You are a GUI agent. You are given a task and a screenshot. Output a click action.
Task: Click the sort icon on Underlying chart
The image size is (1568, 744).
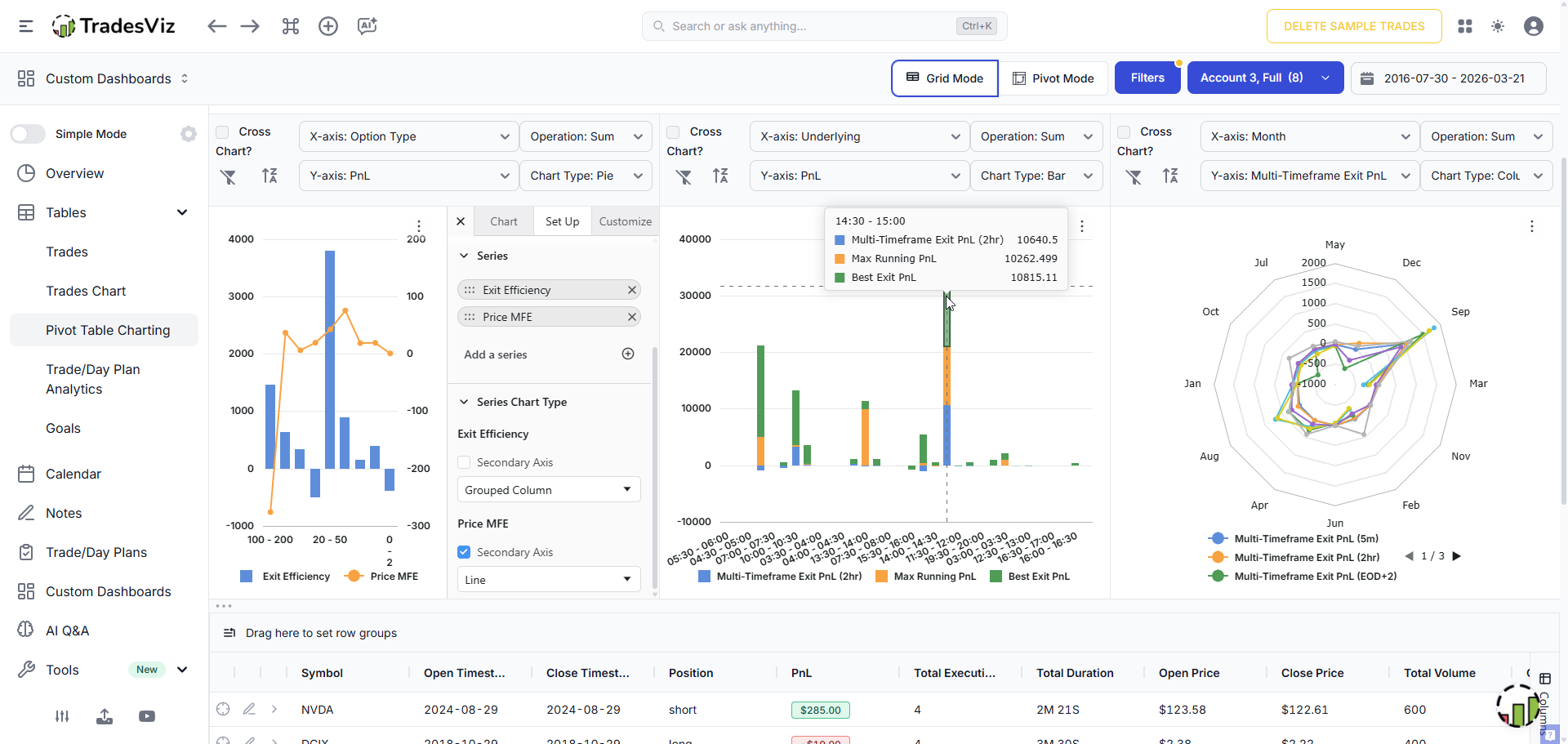(720, 176)
